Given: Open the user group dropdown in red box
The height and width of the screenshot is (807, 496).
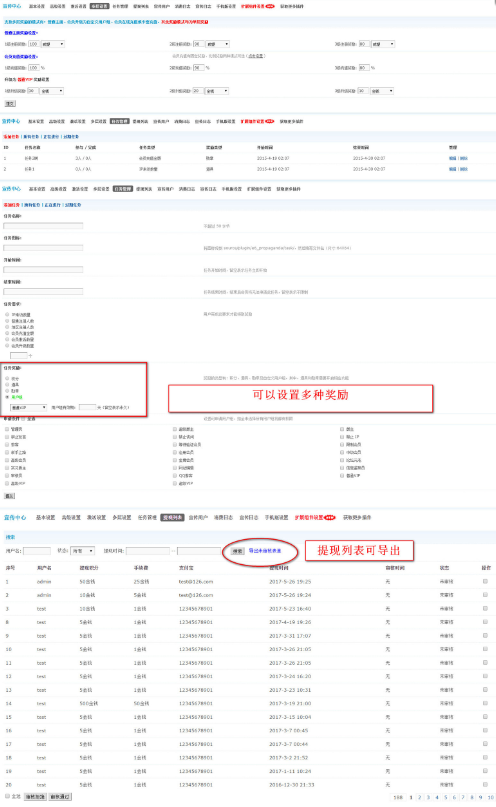Looking at the screenshot, I should coord(29,407).
